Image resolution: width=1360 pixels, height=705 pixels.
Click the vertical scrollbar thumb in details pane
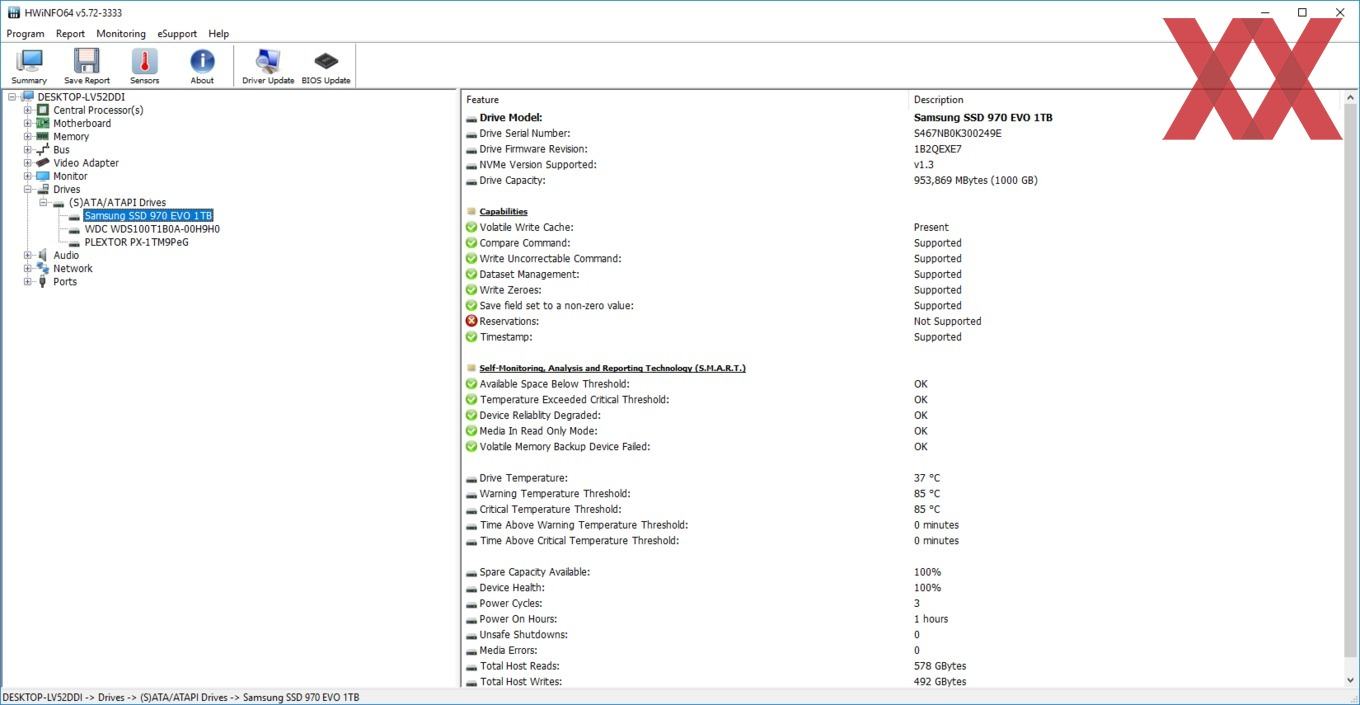pyautogui.click(x=1350, y=380)
